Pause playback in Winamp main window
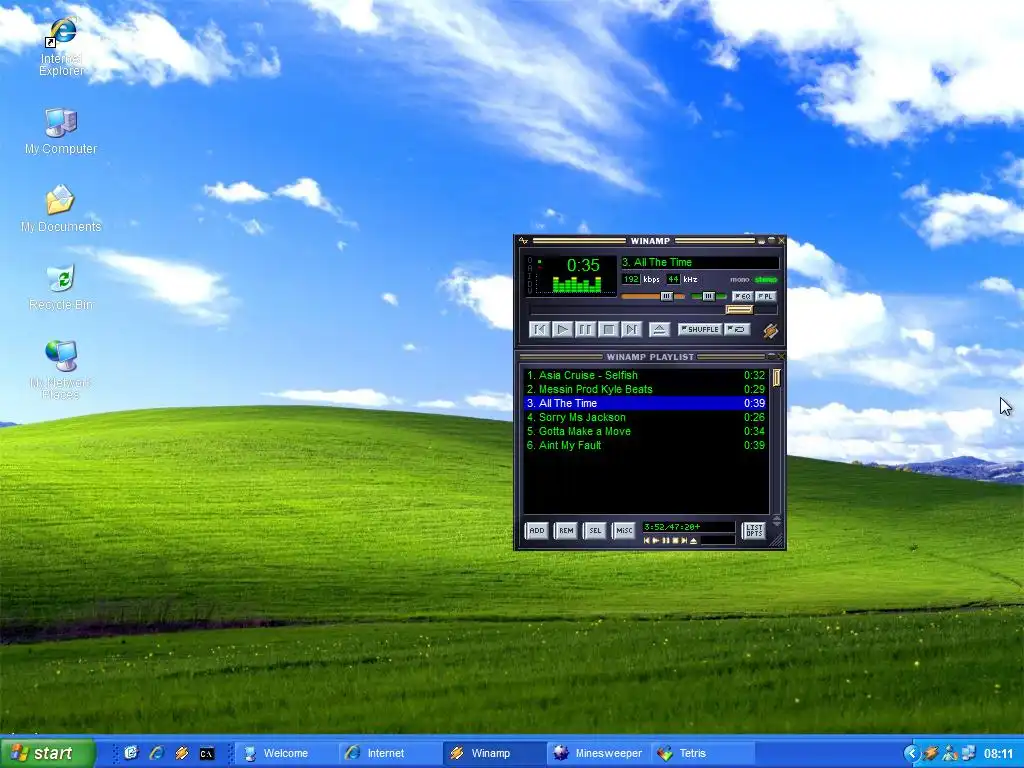This screenshot has height=768, width=1024. click(586, 329)
